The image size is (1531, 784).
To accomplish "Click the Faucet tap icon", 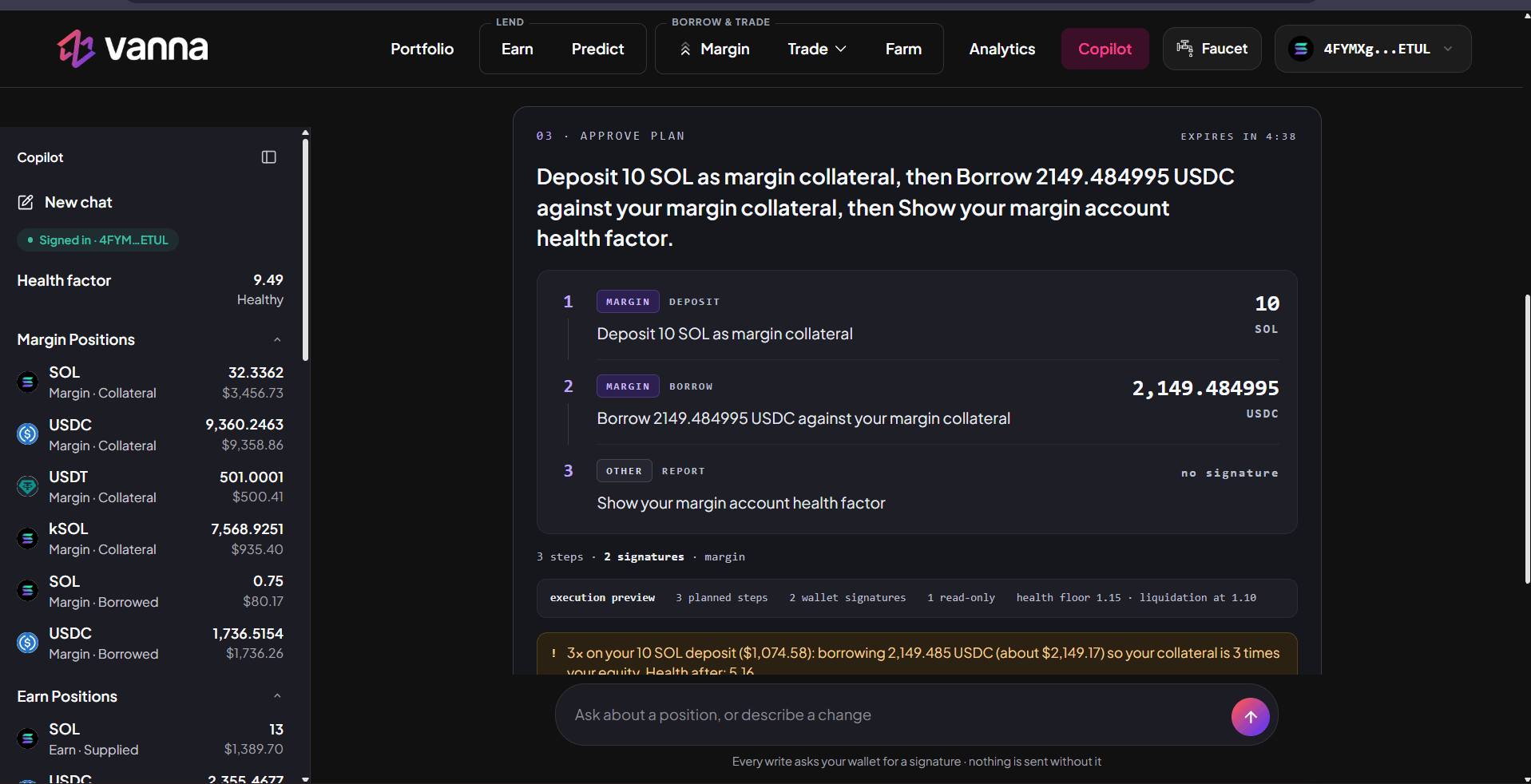I will pos(1184,49).
